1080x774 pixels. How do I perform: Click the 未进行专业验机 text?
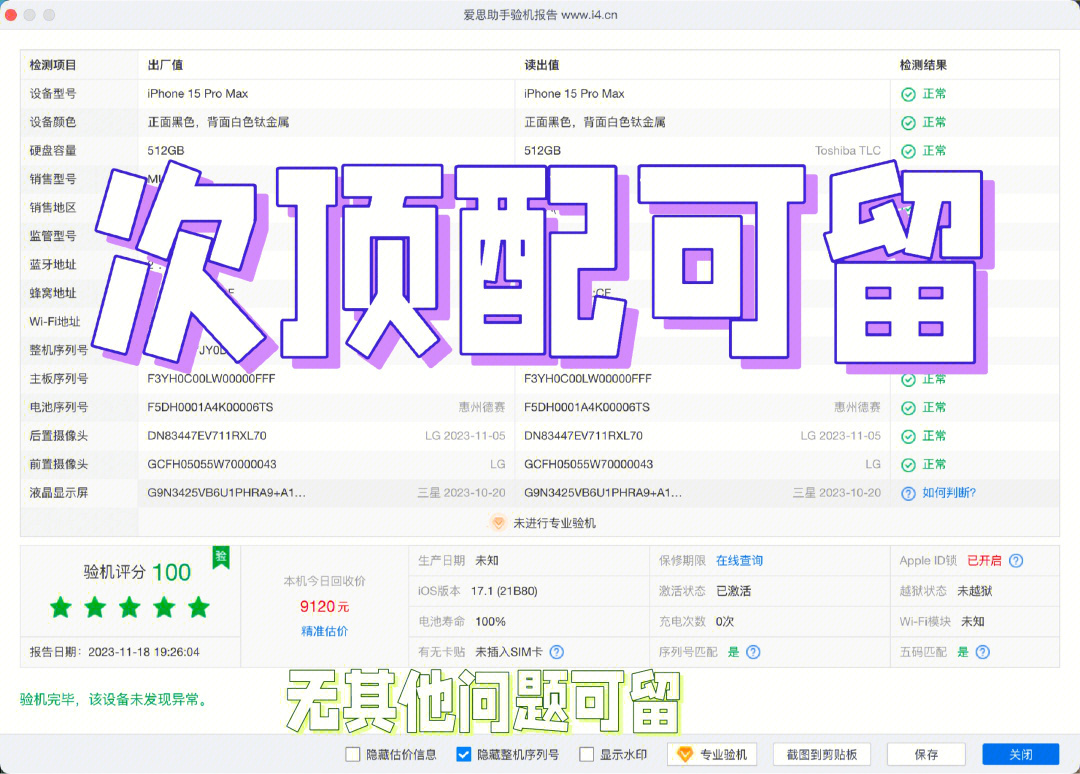click(554, 523)
